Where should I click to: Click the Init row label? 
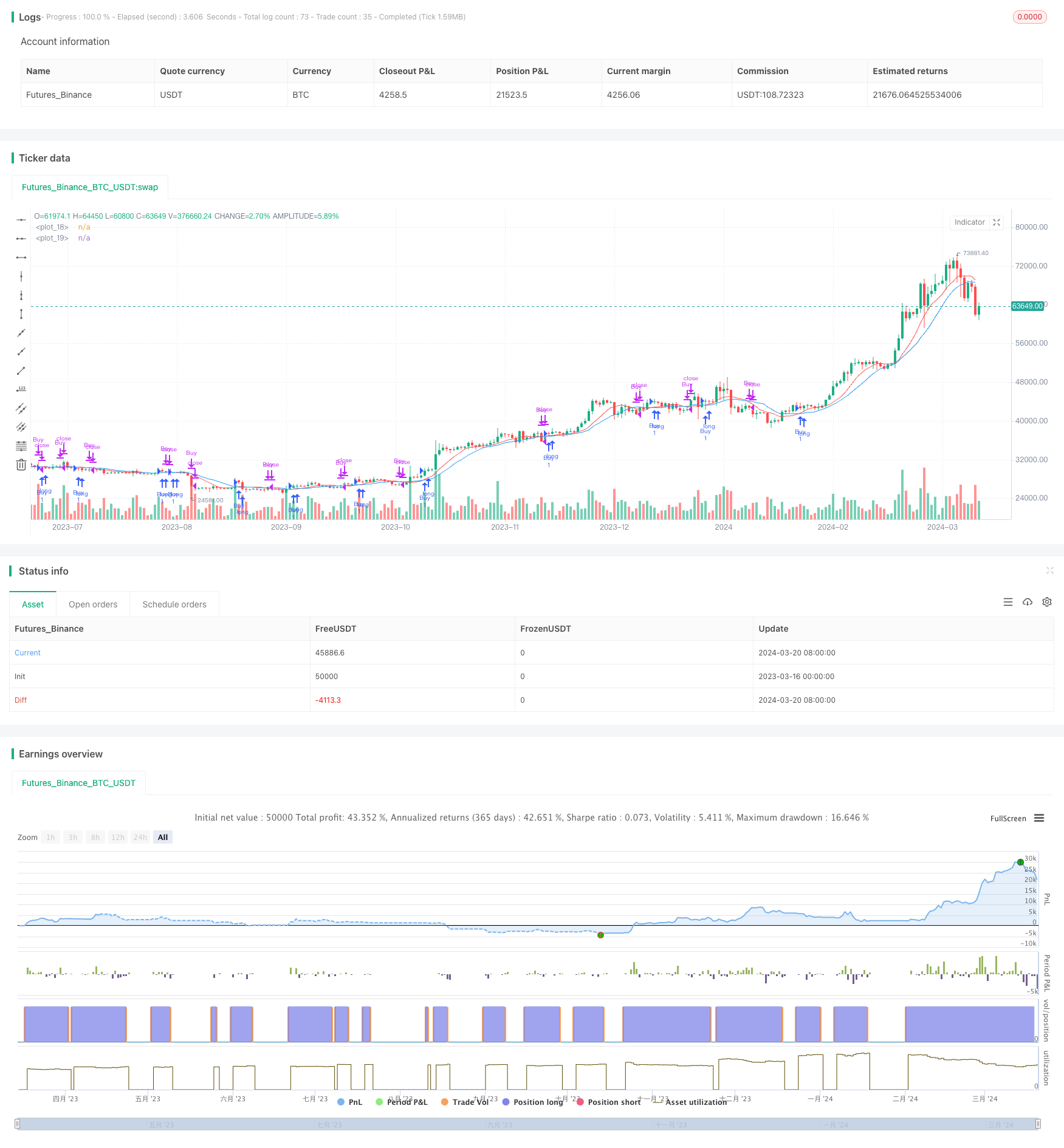20,677
